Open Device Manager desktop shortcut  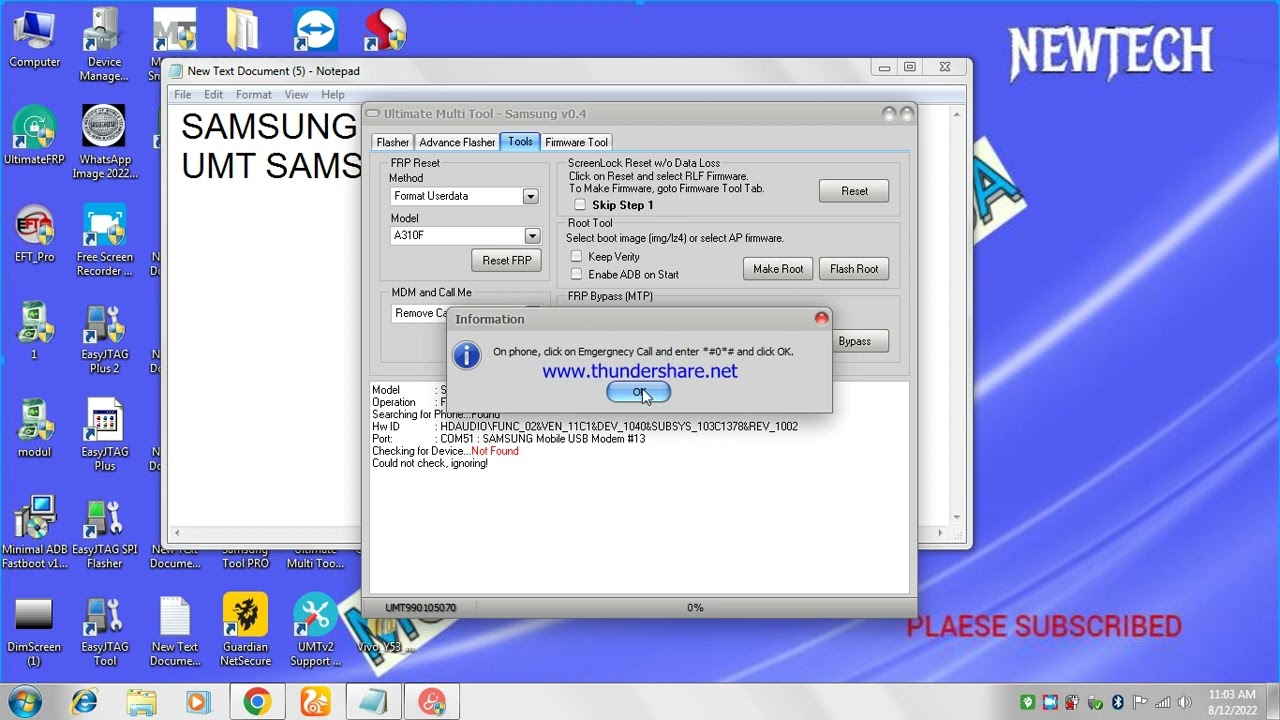point(104,46)
